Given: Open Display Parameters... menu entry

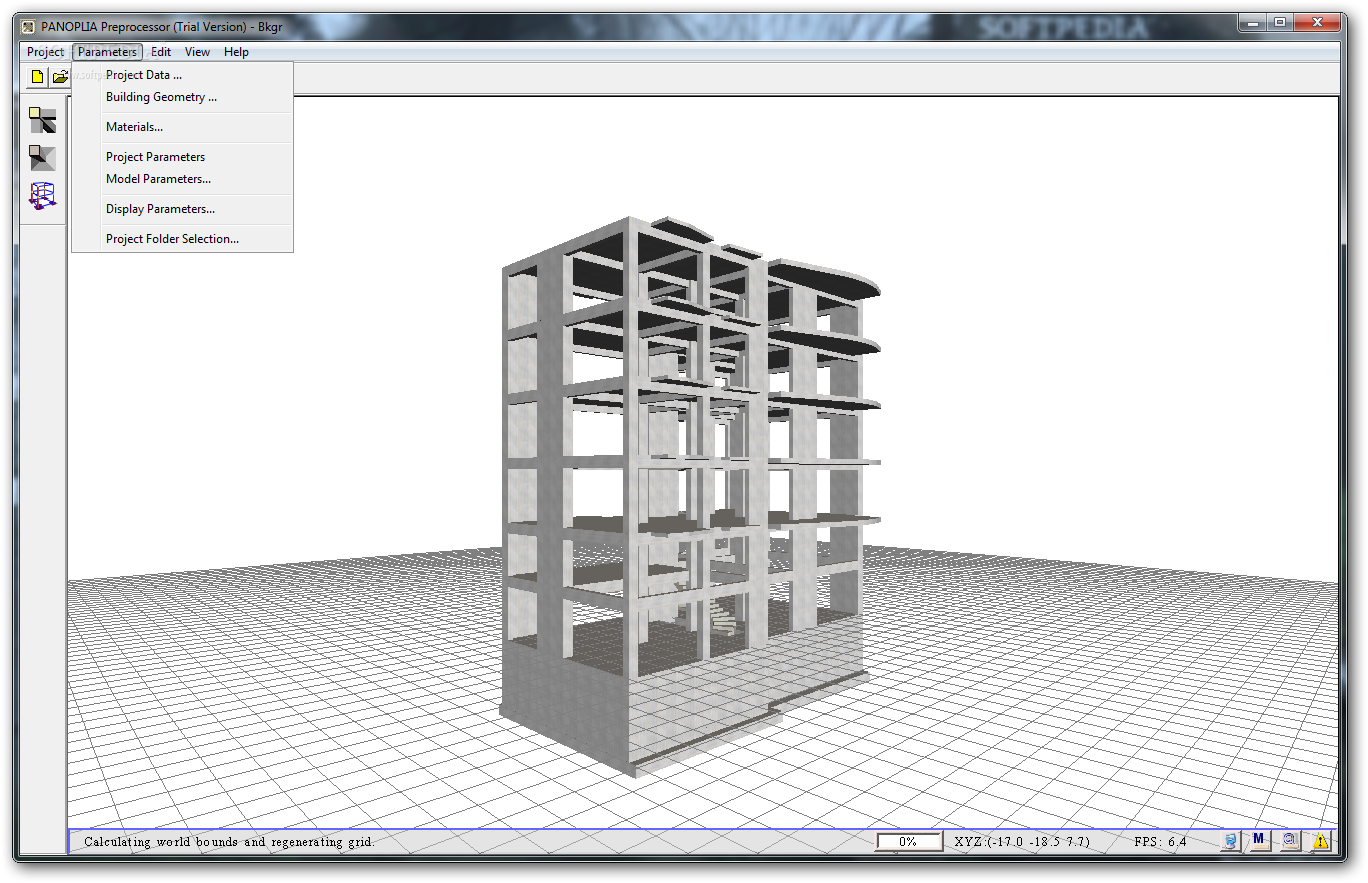Looking at the screenshot, I should coord(182,209).
